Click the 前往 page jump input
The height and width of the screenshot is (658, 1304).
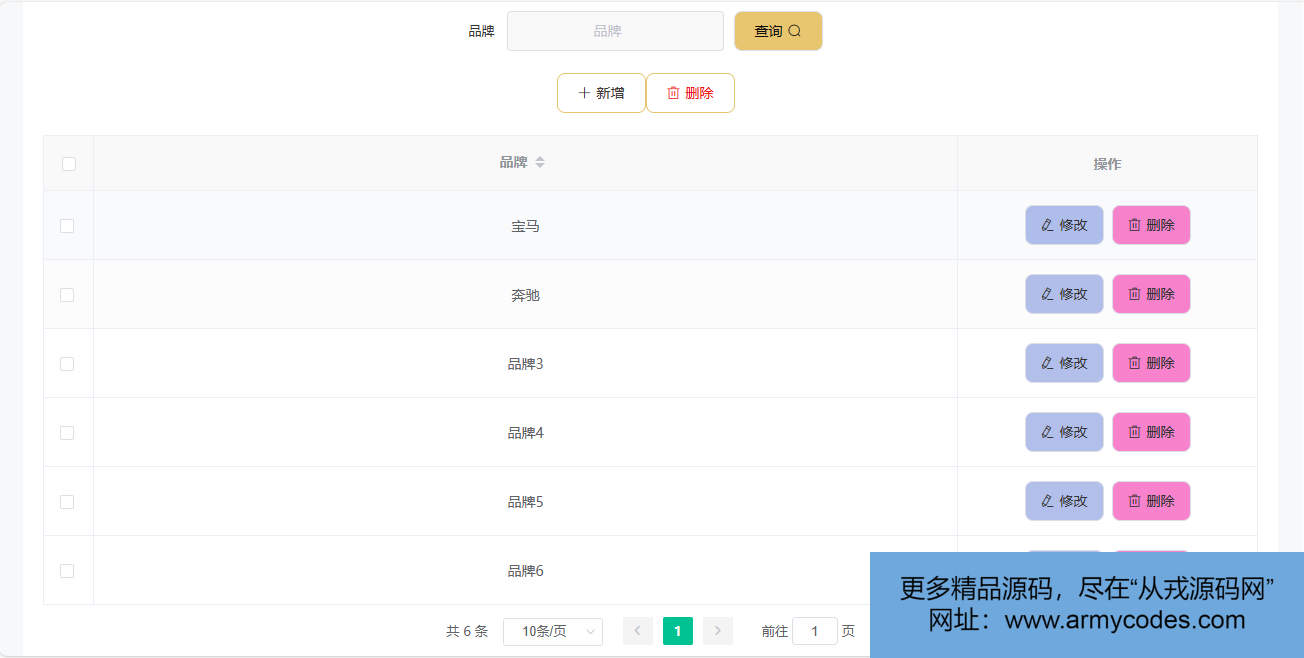point(815,631)
